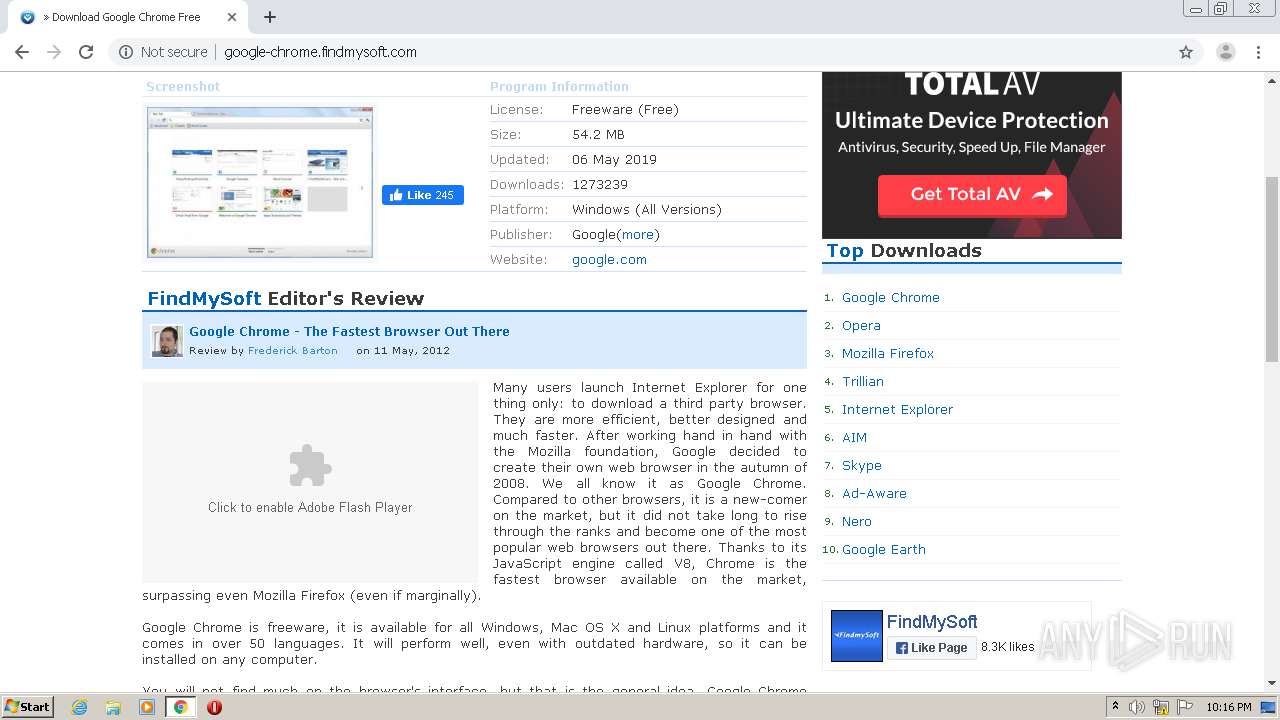Select the Downloads count 1273239
The width and height of the screenshot is (1280, 720).
pos(600,184)
